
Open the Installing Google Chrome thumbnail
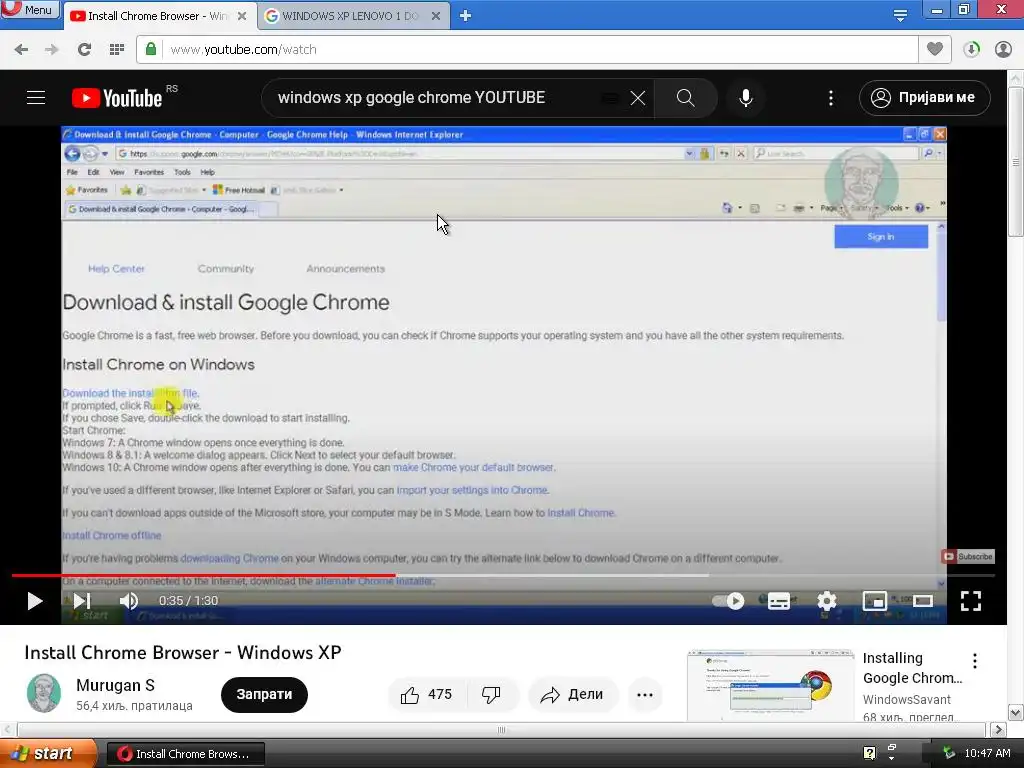[771, 686]
